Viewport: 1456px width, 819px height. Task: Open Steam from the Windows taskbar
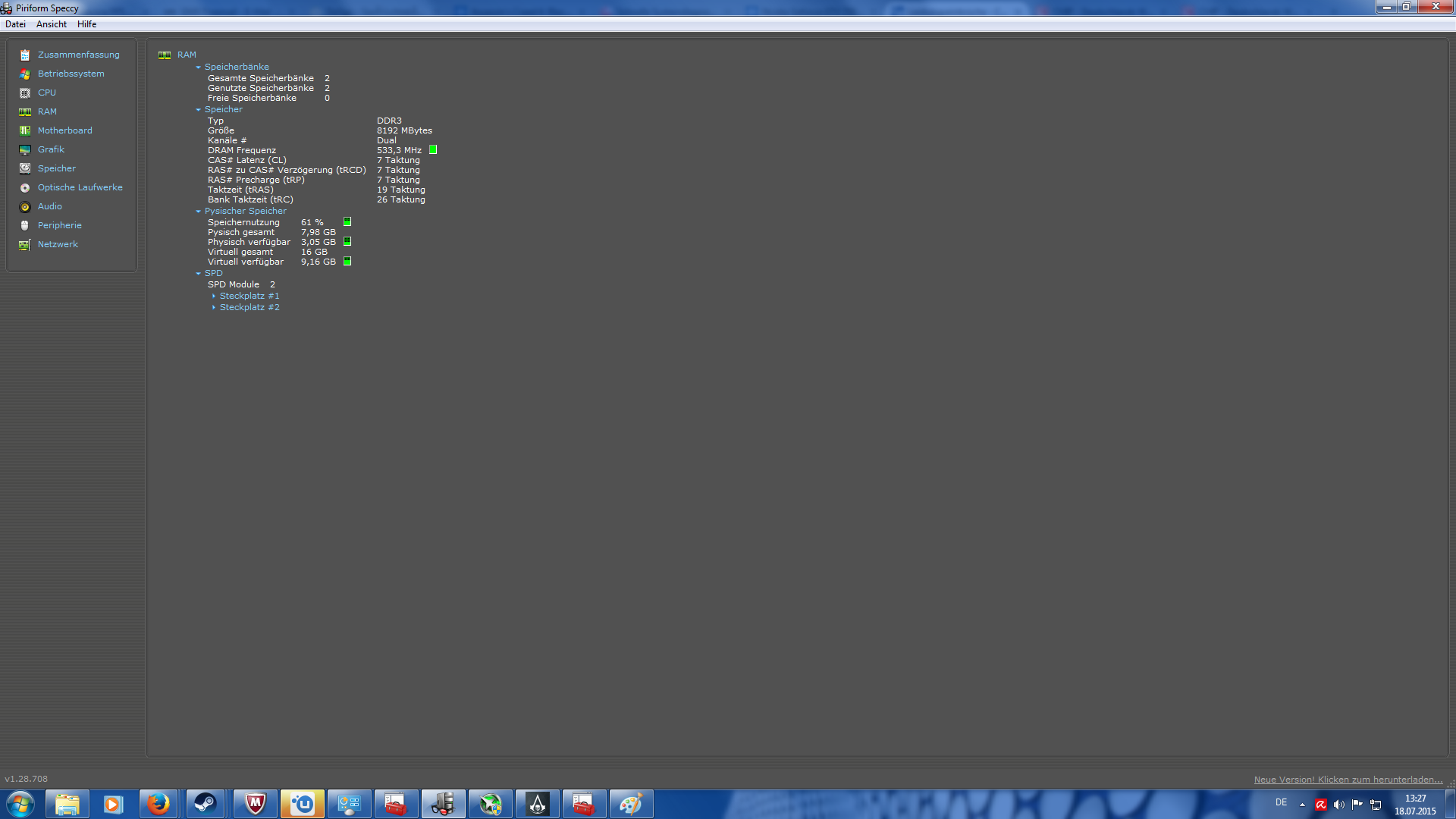click(x=205, y=804)
